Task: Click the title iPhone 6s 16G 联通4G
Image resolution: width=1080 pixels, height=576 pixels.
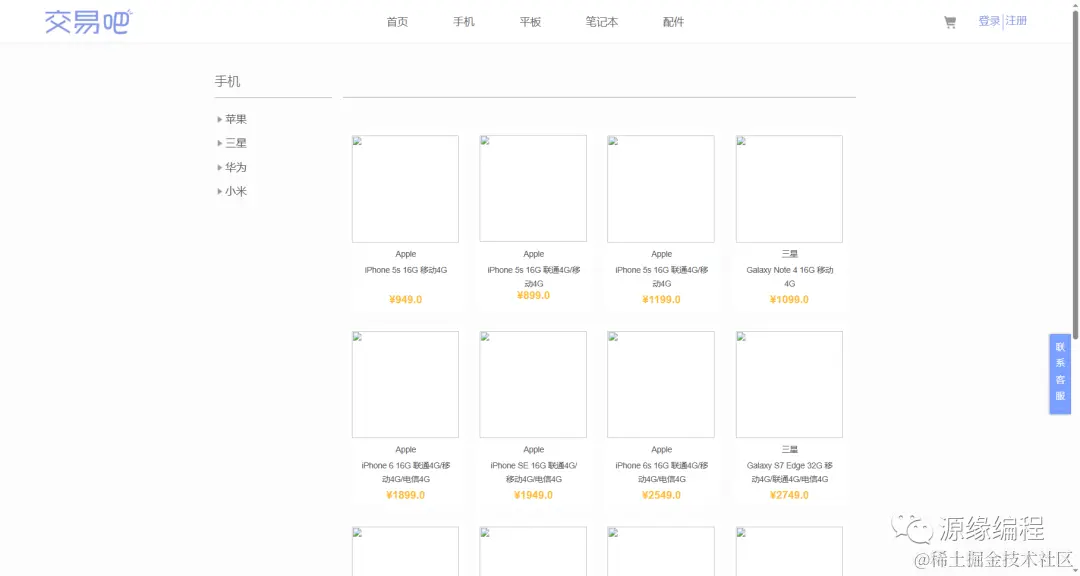Action: [x=661, y=472]
